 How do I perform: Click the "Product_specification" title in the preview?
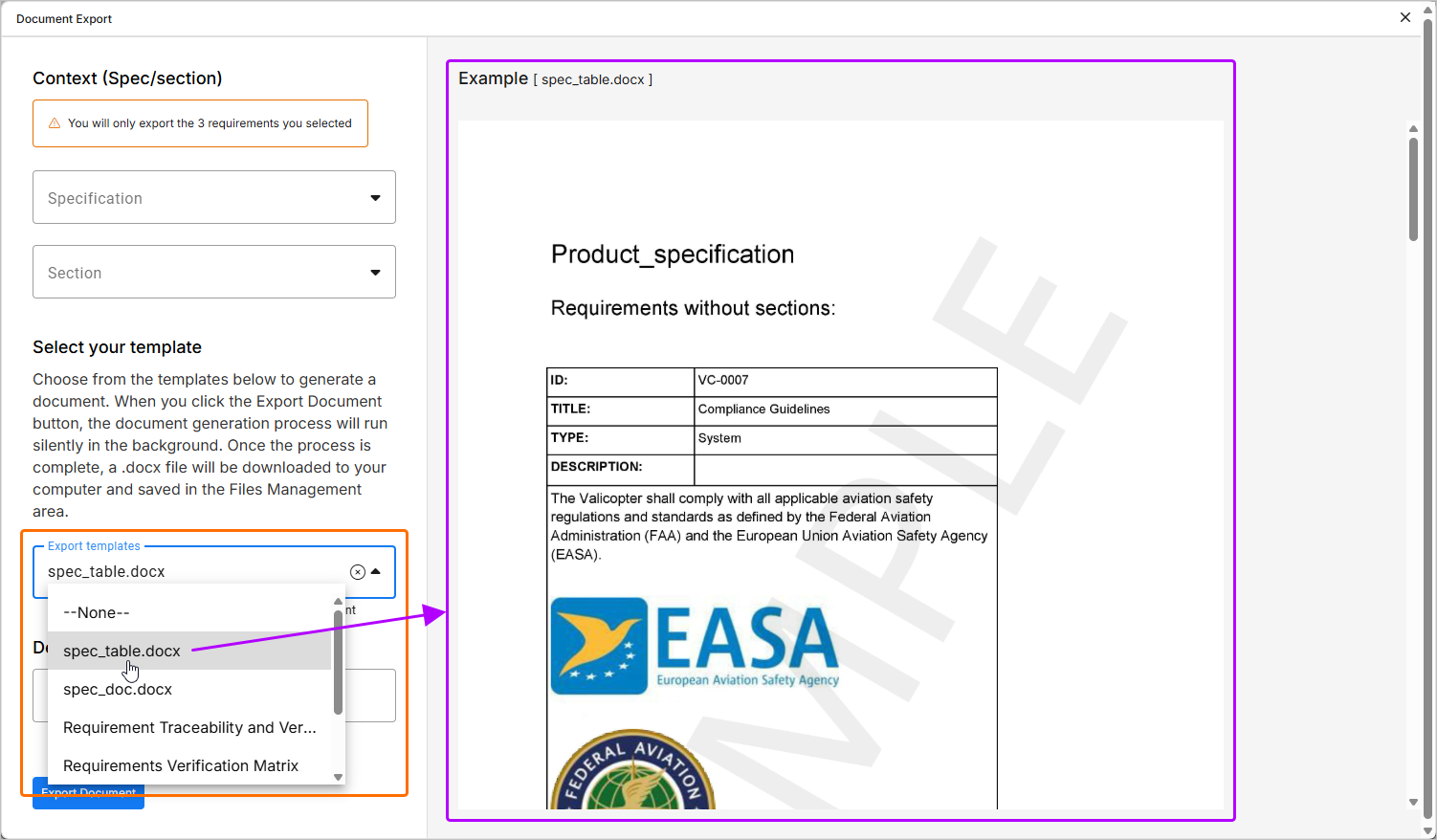coord(673,254)
